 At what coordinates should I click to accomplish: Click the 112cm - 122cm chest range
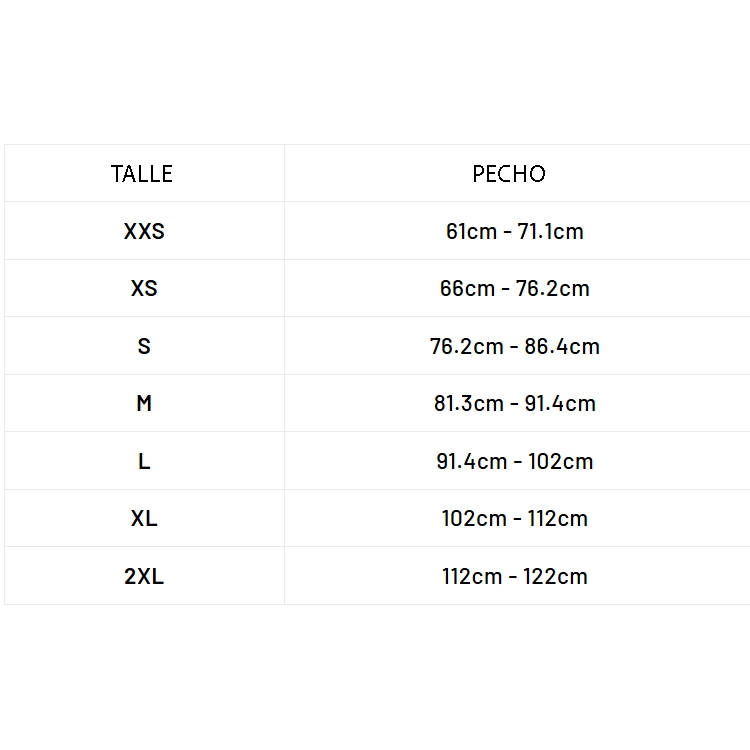(515, 577)
